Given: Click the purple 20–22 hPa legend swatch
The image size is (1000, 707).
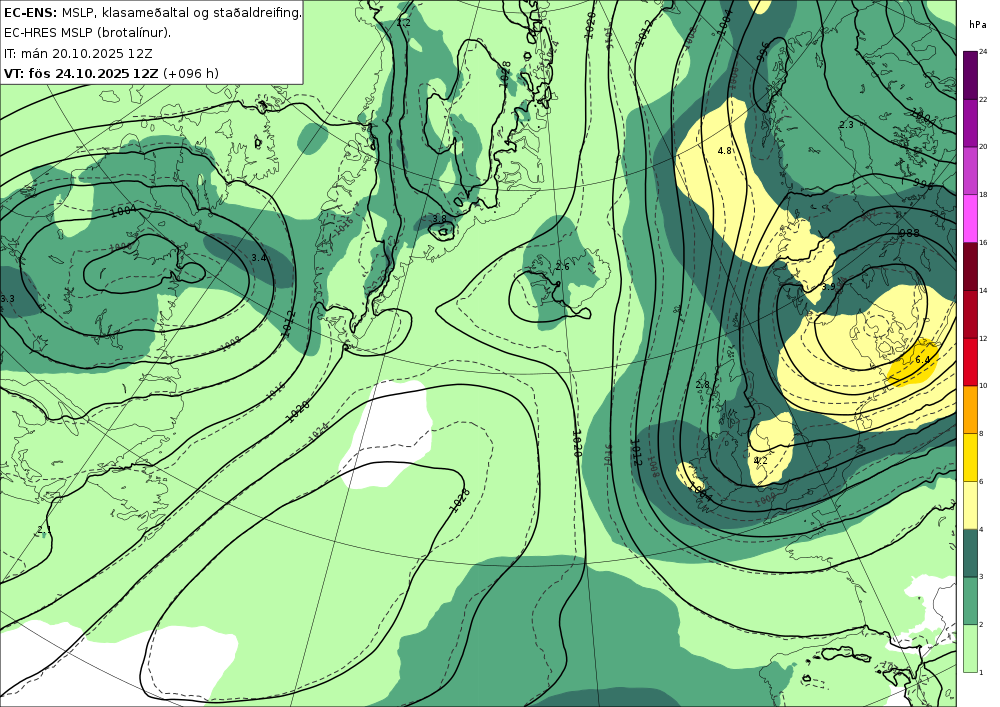Looking at the screenshot, I should coord(970,122).
